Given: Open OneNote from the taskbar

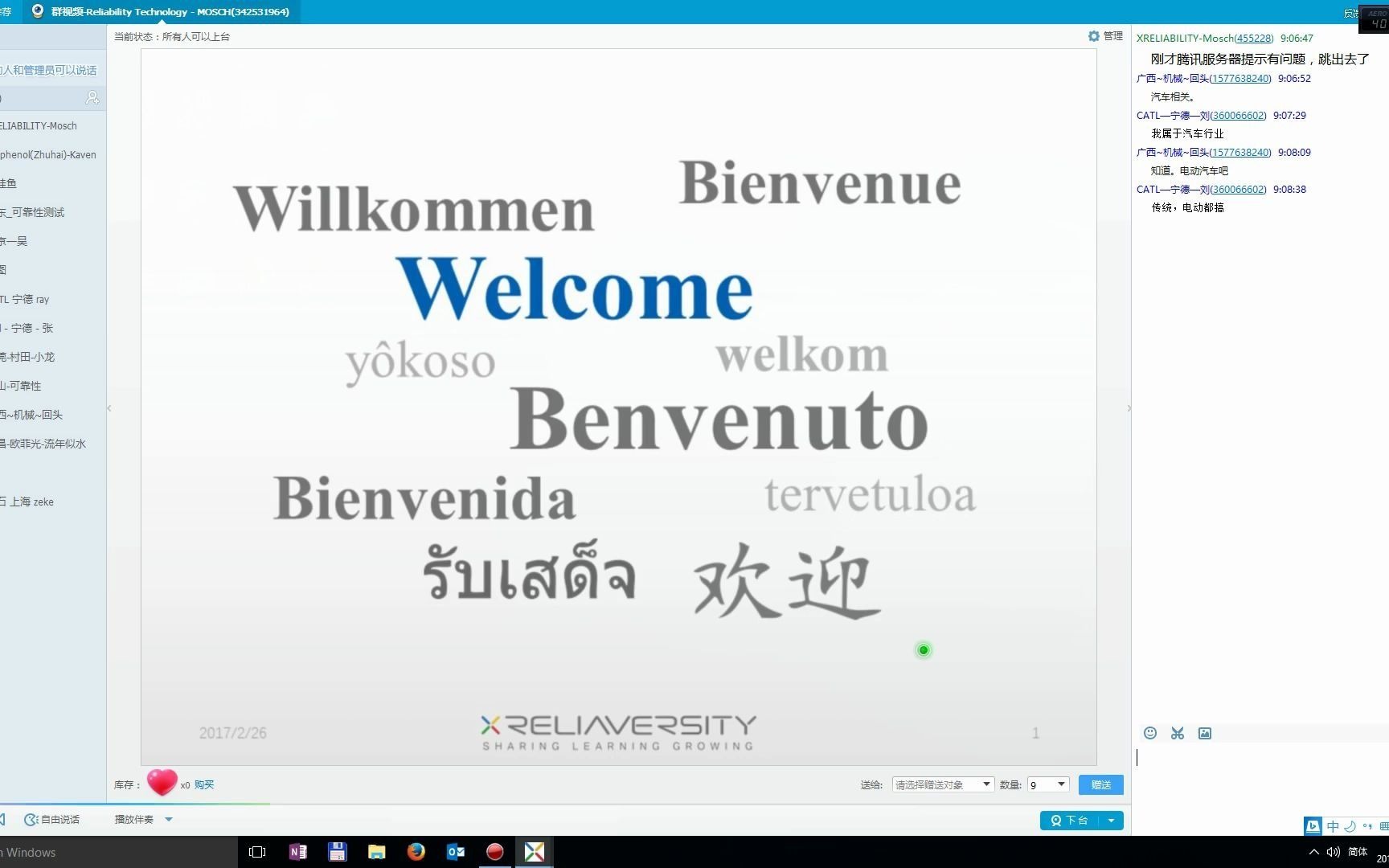Looking at the screenshot, I should click(297, 852).
